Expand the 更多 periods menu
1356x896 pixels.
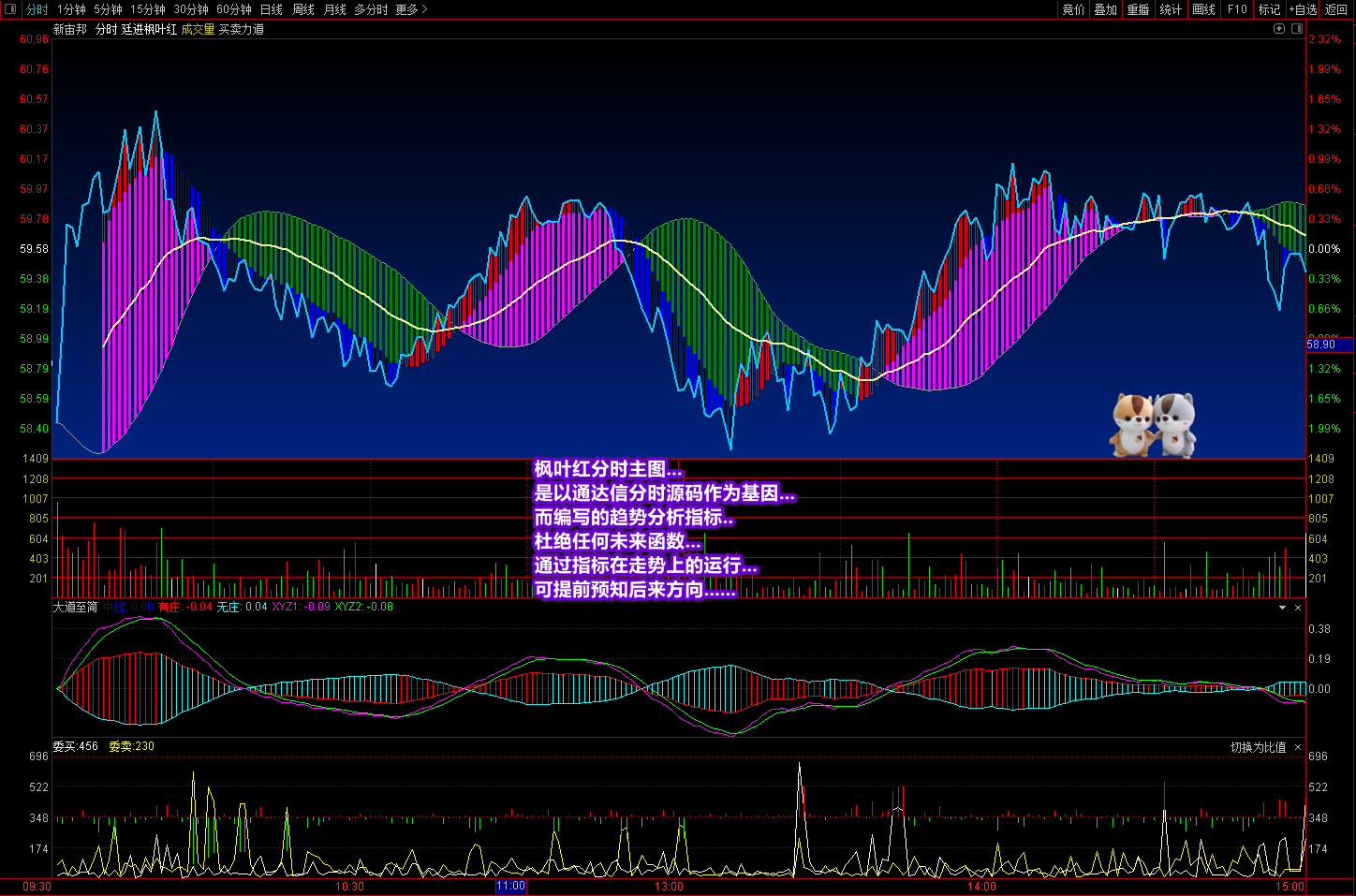pyautogui.click(x=411, y=9)
